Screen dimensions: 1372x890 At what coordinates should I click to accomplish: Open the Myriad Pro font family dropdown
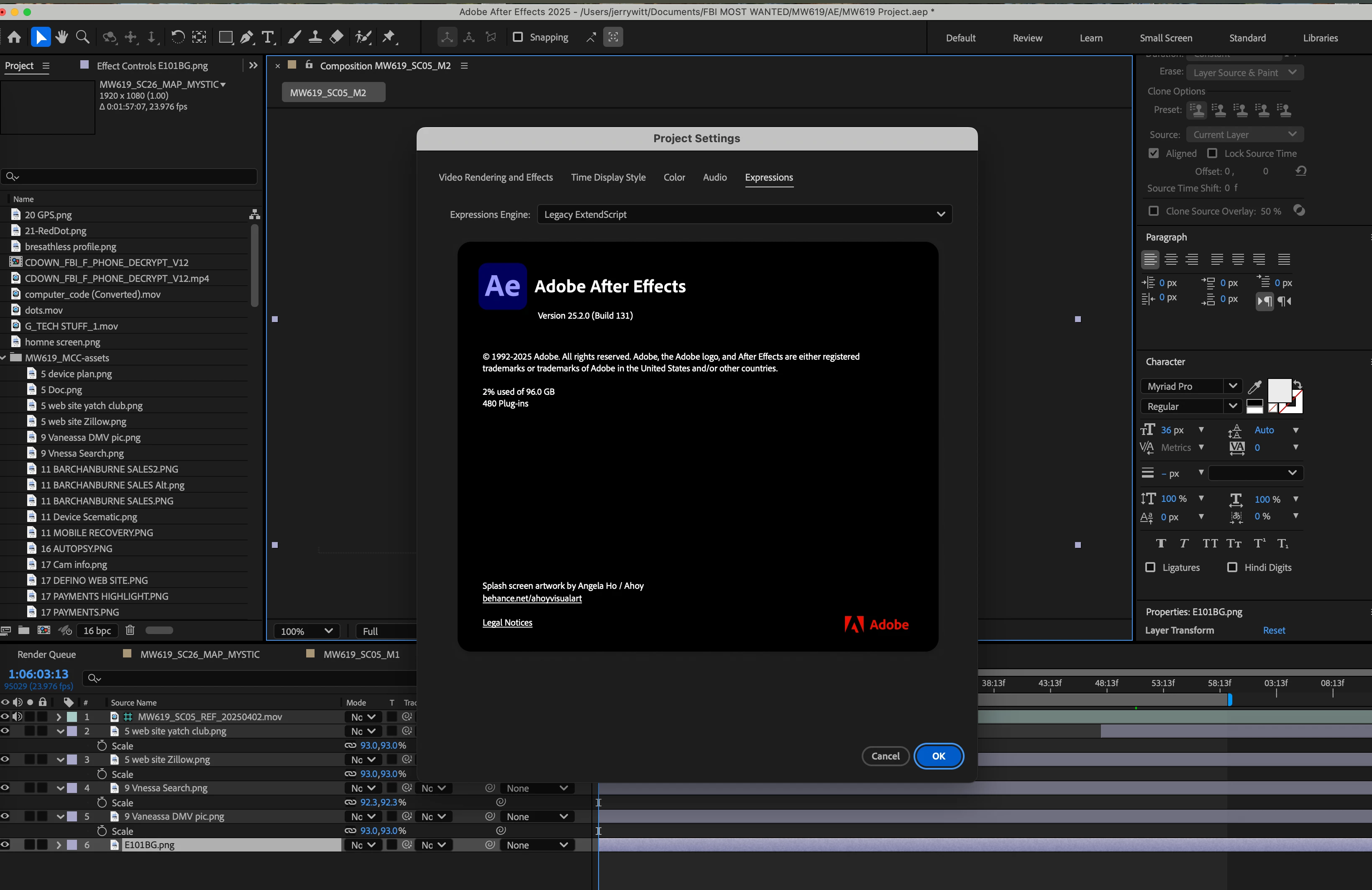tap(1191, 386)
